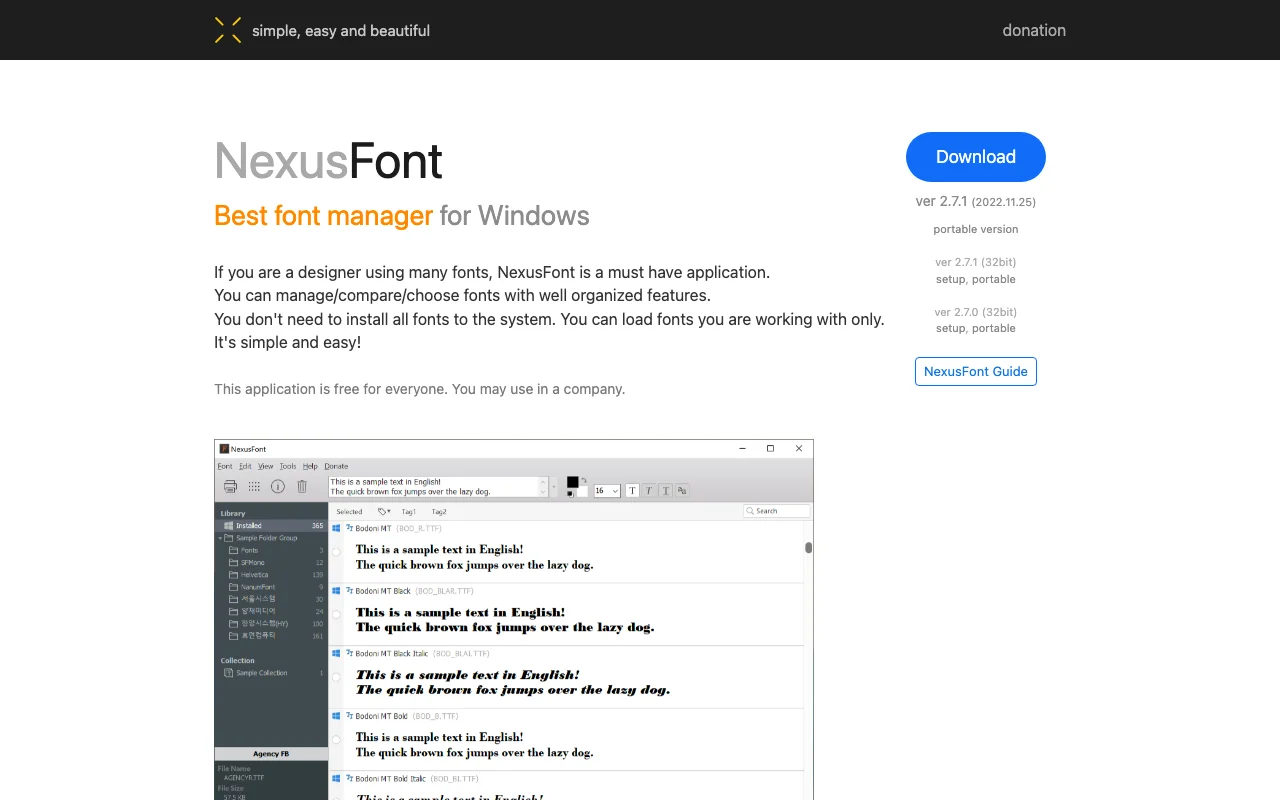Click 'simple, easy and beautiful' header text
Viewport: 1280px width, 800px height.
(x=341, y=31)
